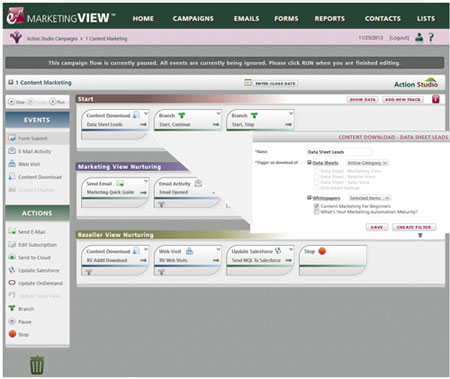Screen dimensions: 450x379
Task: Select the Update OnDemand action icon
Action: click(x=12, y=283)
